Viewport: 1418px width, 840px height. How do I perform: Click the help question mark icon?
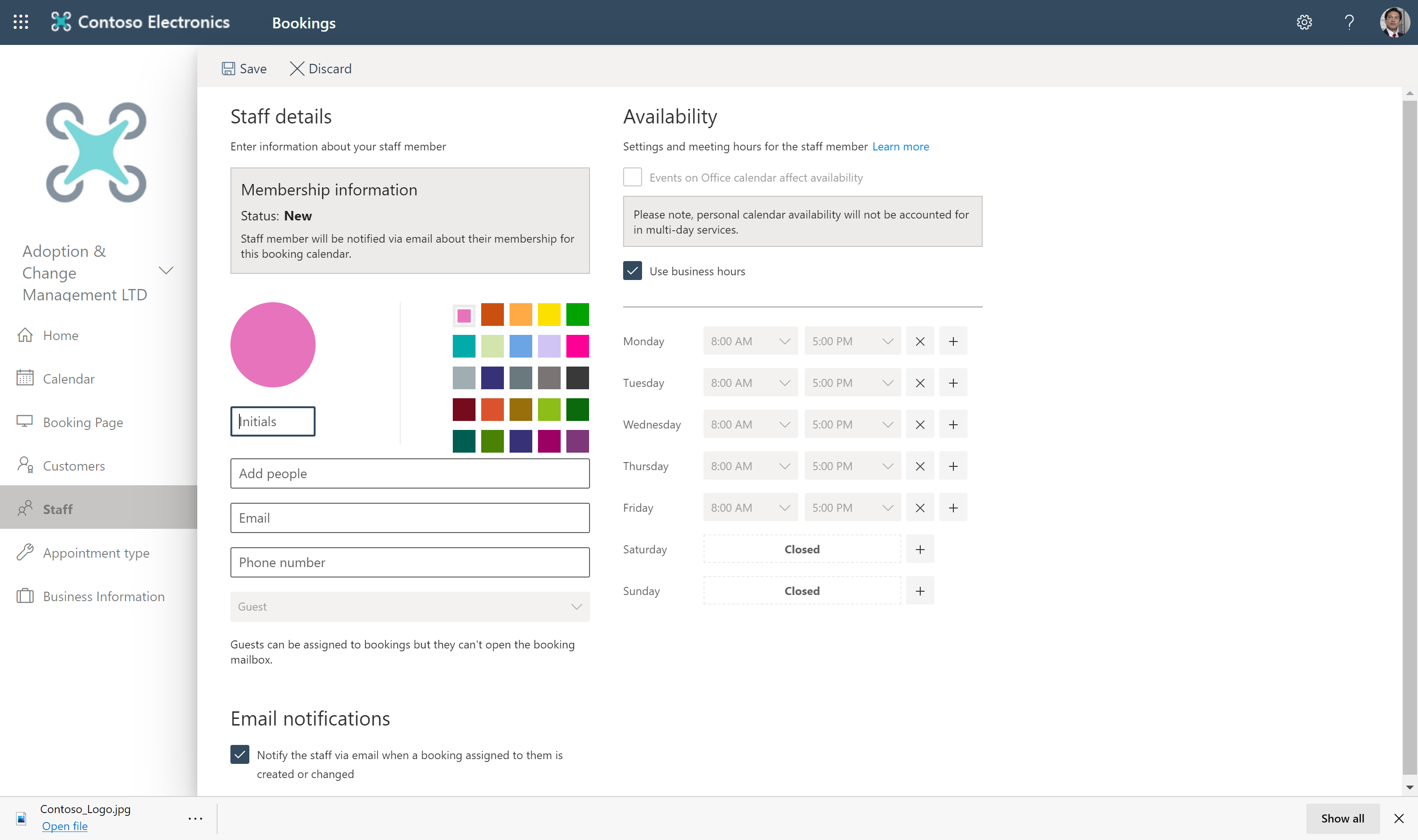[1349, 22]
